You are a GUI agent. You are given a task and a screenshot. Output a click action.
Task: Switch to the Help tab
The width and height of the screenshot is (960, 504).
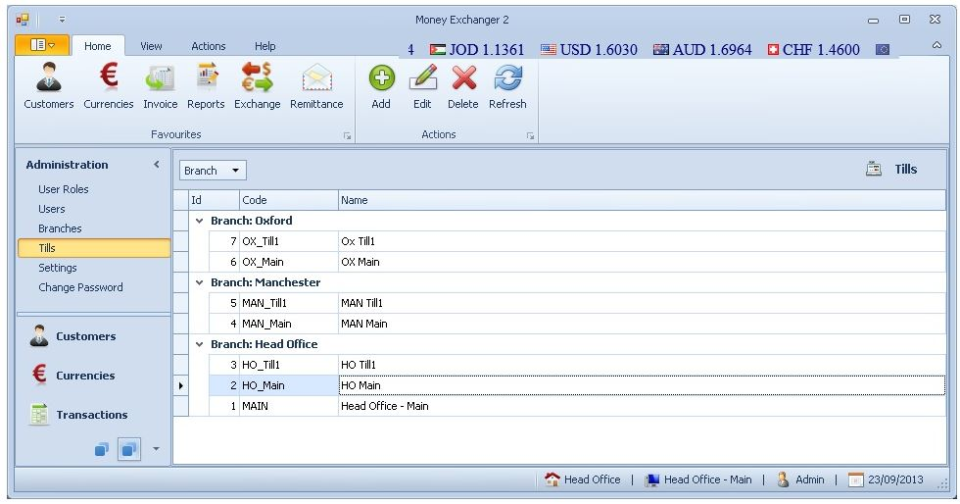click(264, 46)
